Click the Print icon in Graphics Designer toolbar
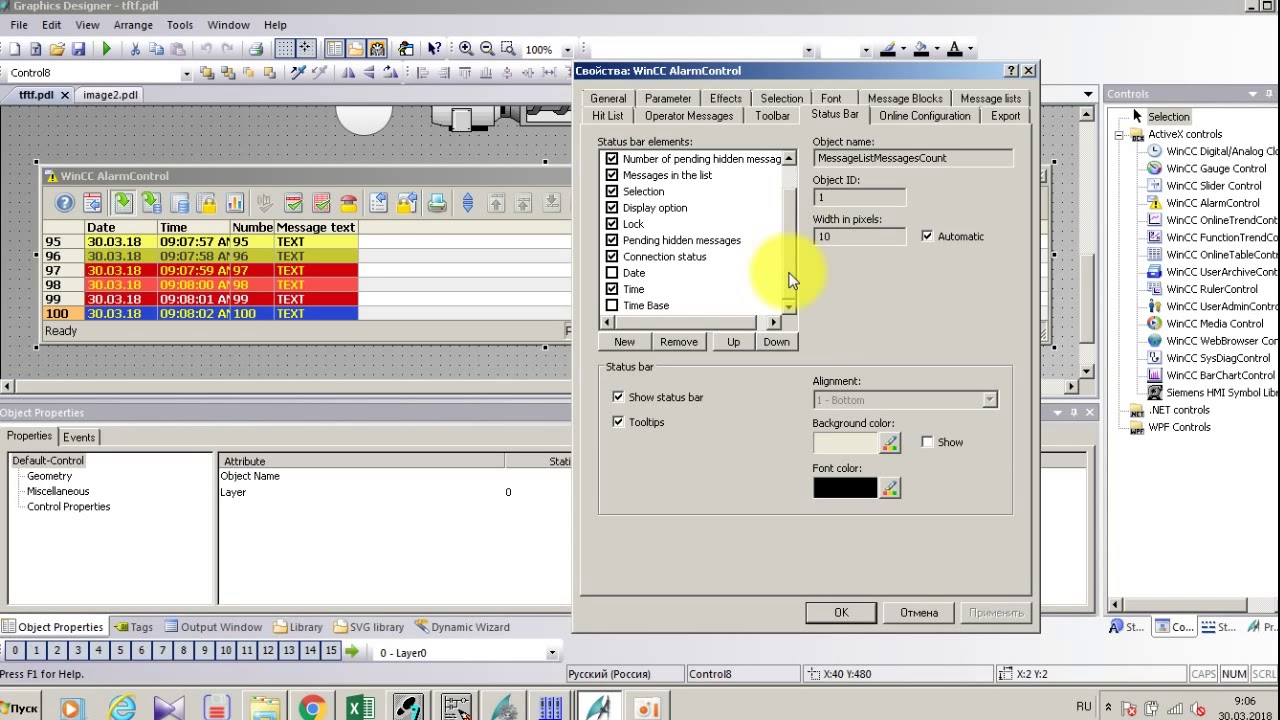 coord(256,49)
